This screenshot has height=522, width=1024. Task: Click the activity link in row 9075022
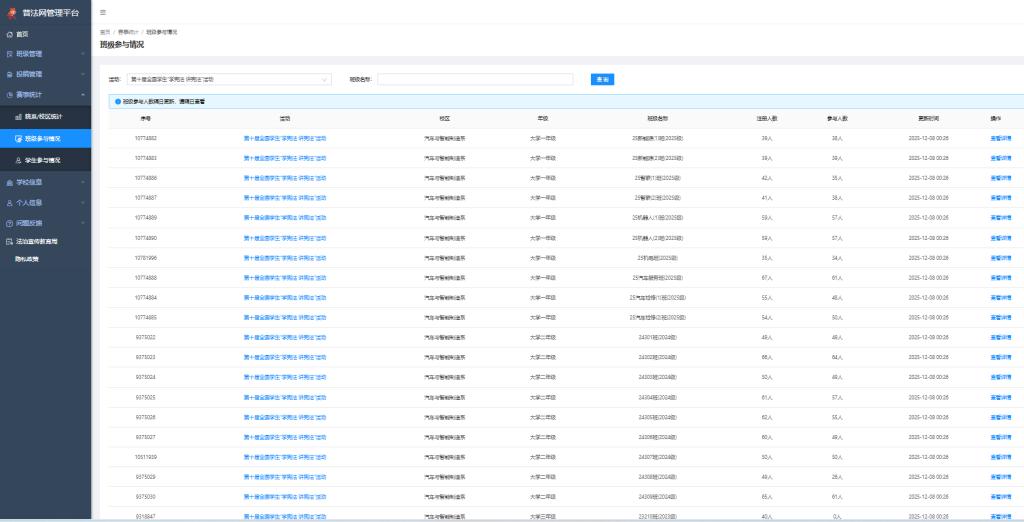285,337
